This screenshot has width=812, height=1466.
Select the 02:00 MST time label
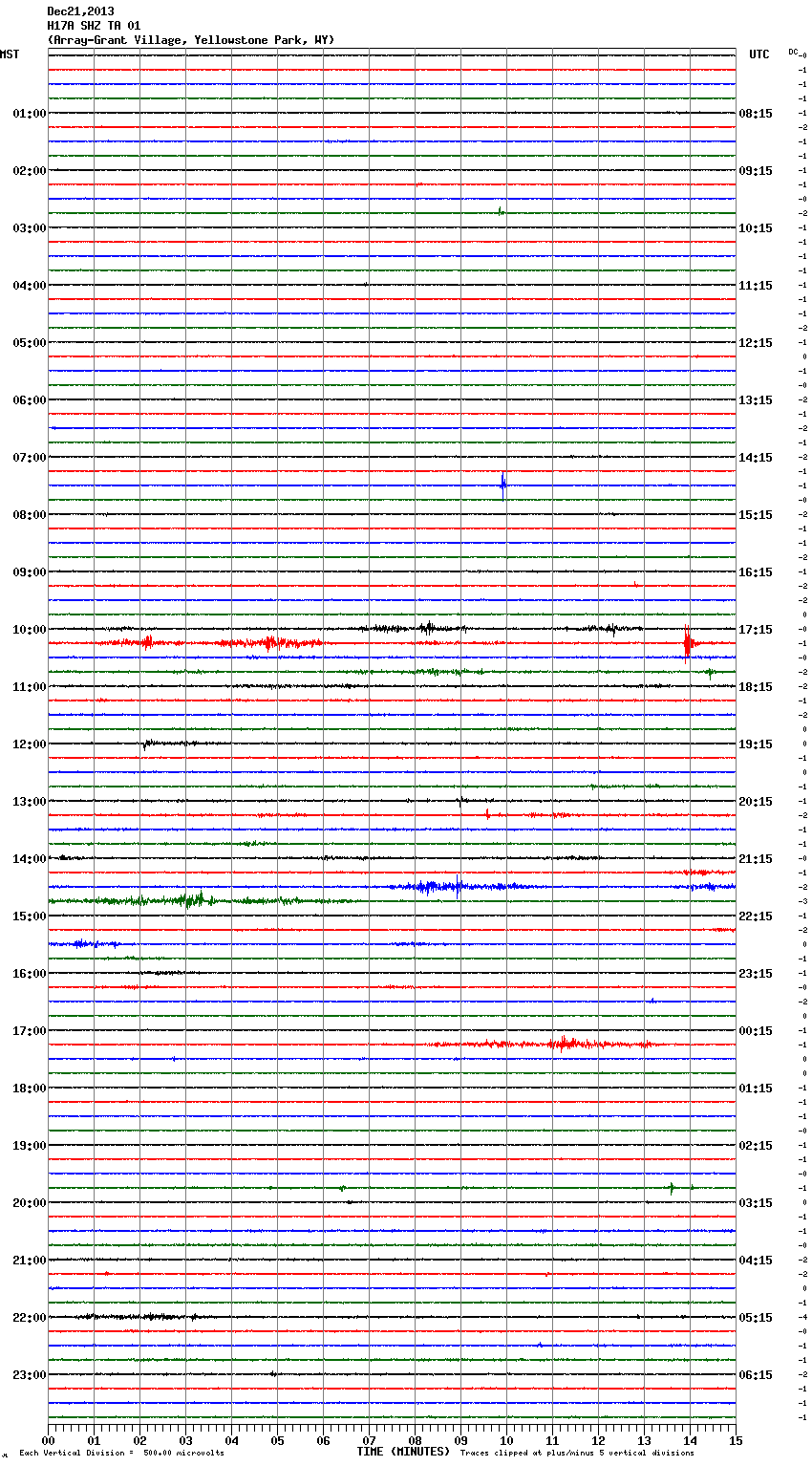[30, 171]
